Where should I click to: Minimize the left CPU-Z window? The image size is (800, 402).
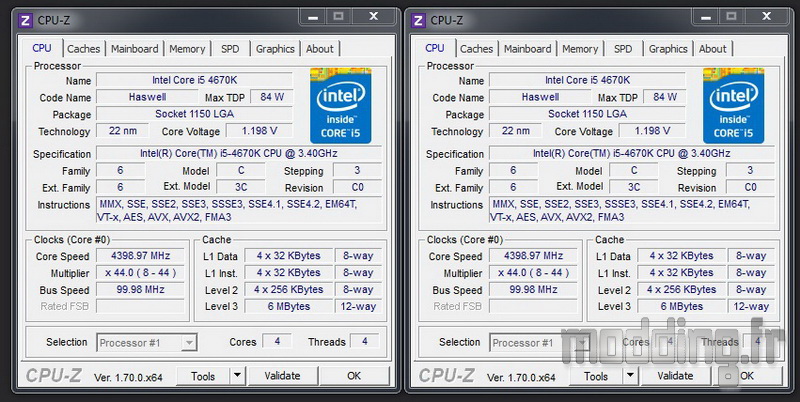[313, 17]
